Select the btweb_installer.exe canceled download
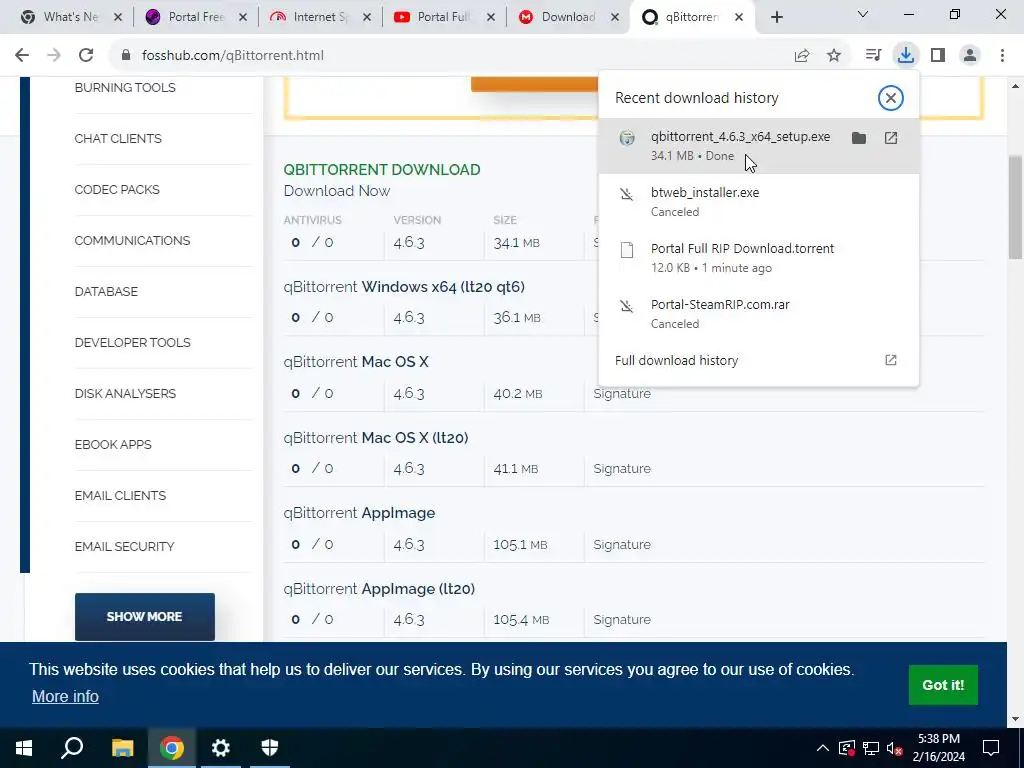This screenshot has height=768, width=1024. click(758, 202)
